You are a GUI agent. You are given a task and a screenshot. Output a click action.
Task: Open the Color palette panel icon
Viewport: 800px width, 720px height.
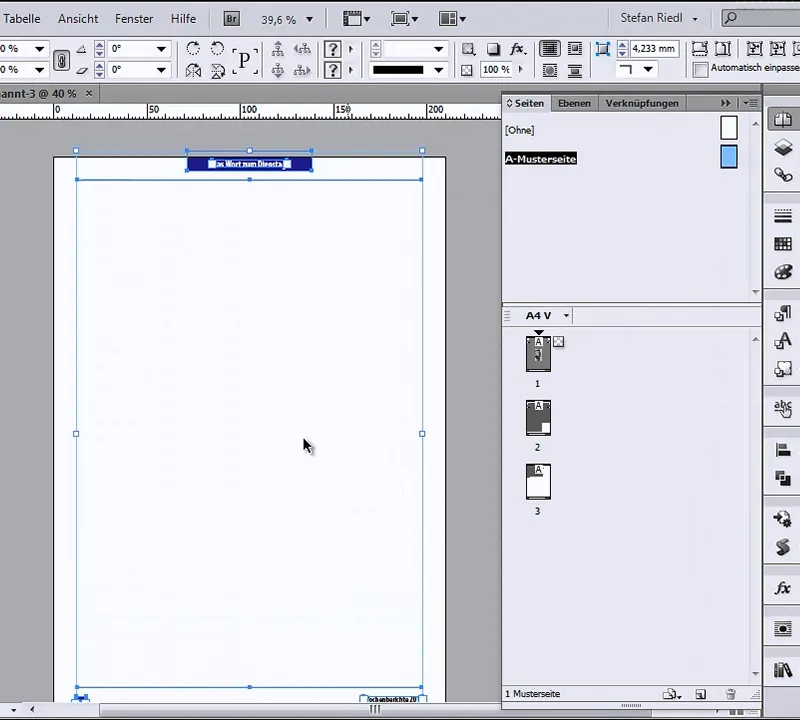[783, 271]
